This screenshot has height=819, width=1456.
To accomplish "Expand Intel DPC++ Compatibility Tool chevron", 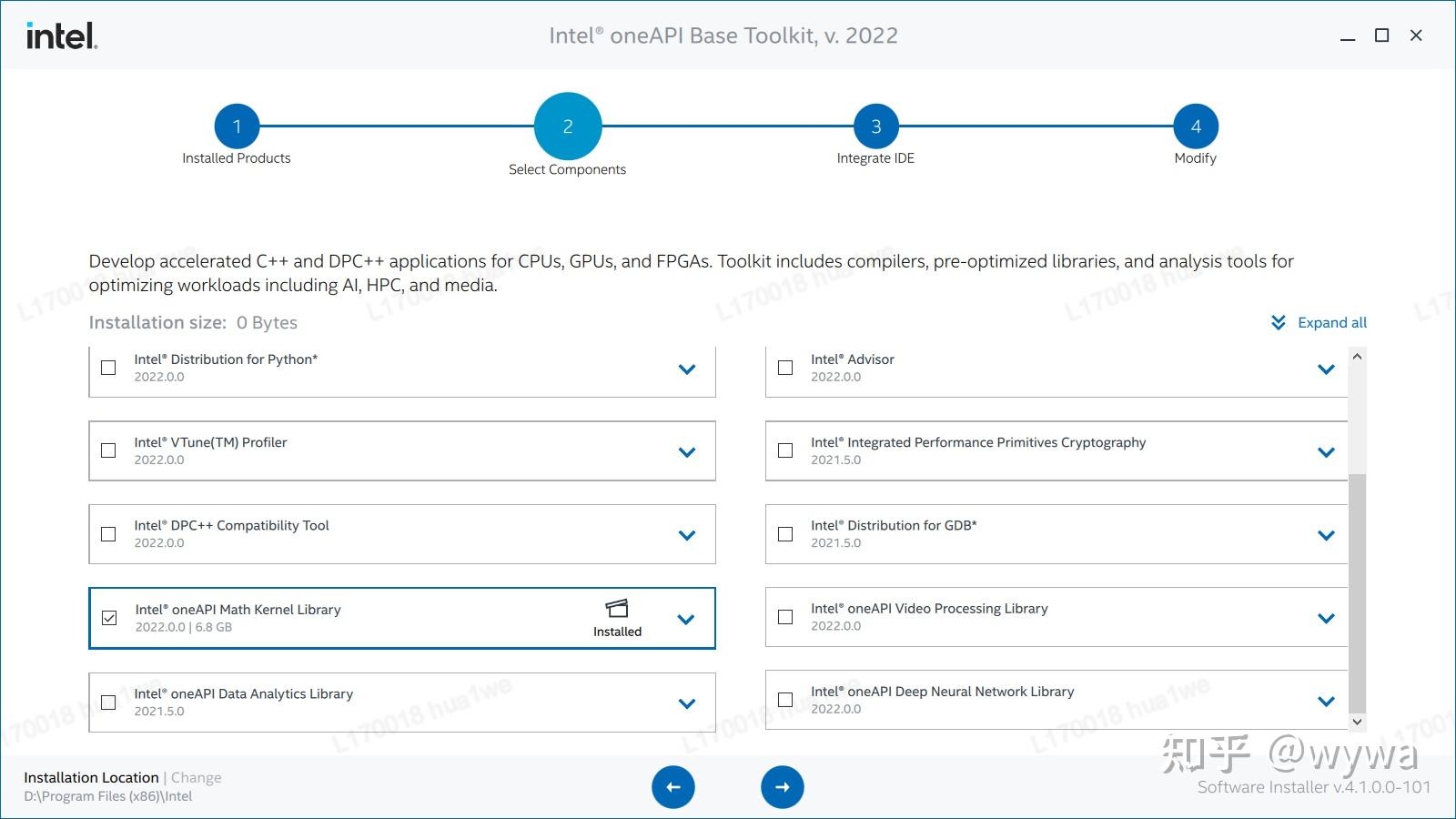I will (687, 535).
